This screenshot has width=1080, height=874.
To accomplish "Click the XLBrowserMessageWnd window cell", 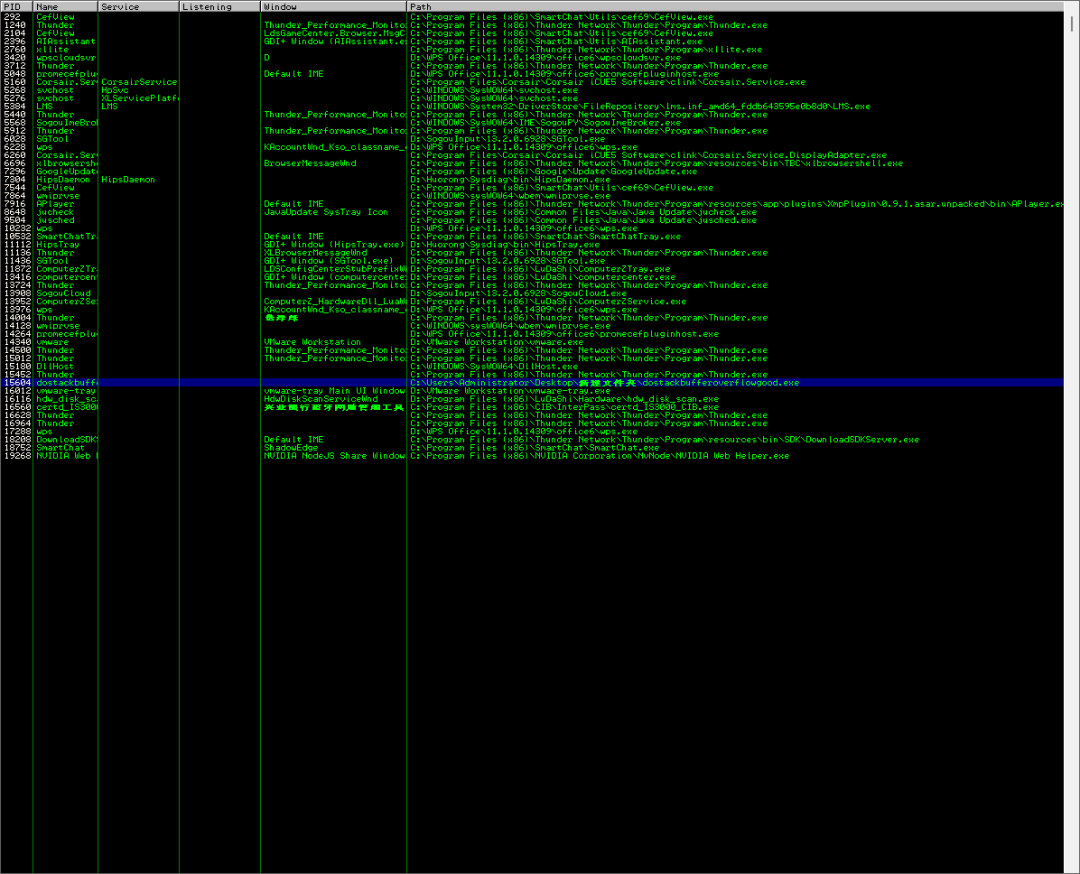I will point(315,253).
